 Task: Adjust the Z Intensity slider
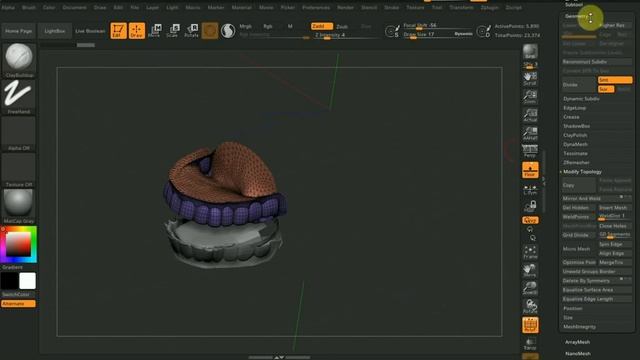pyautogui.click(x=345, y=35)
